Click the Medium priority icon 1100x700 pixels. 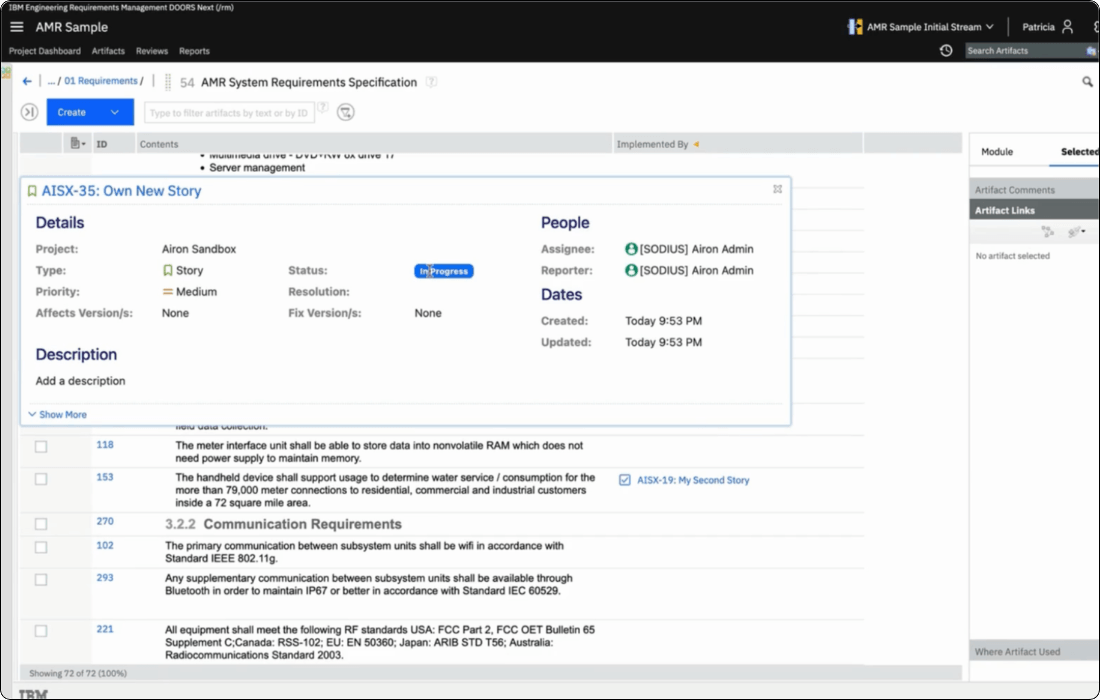168,292
